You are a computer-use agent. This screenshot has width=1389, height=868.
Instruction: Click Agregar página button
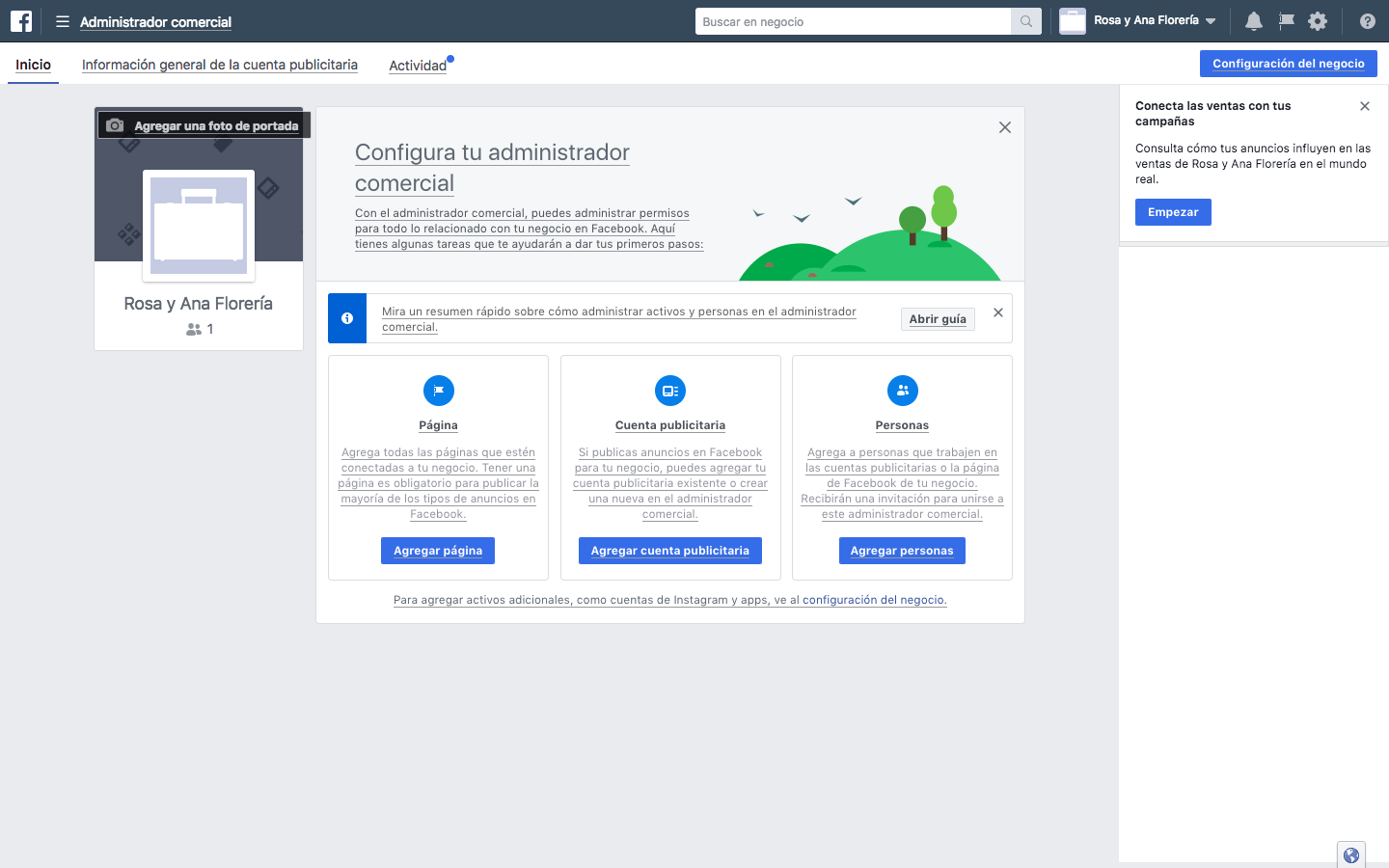tap(438, 551)
